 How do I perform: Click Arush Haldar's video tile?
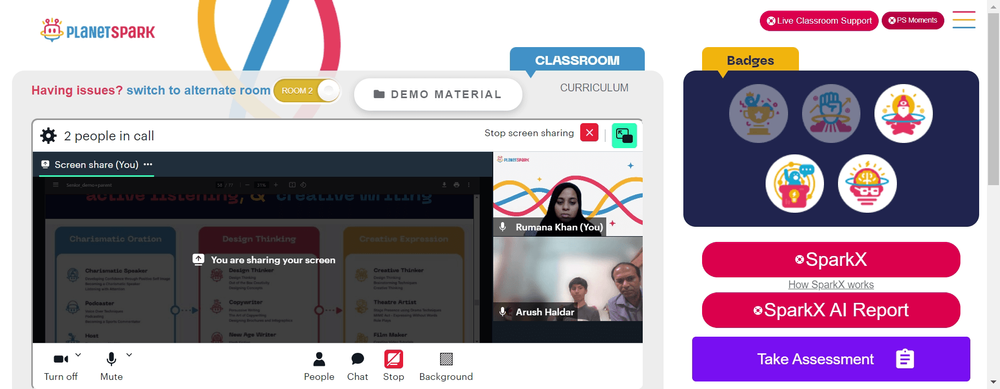tap(568, 279)
